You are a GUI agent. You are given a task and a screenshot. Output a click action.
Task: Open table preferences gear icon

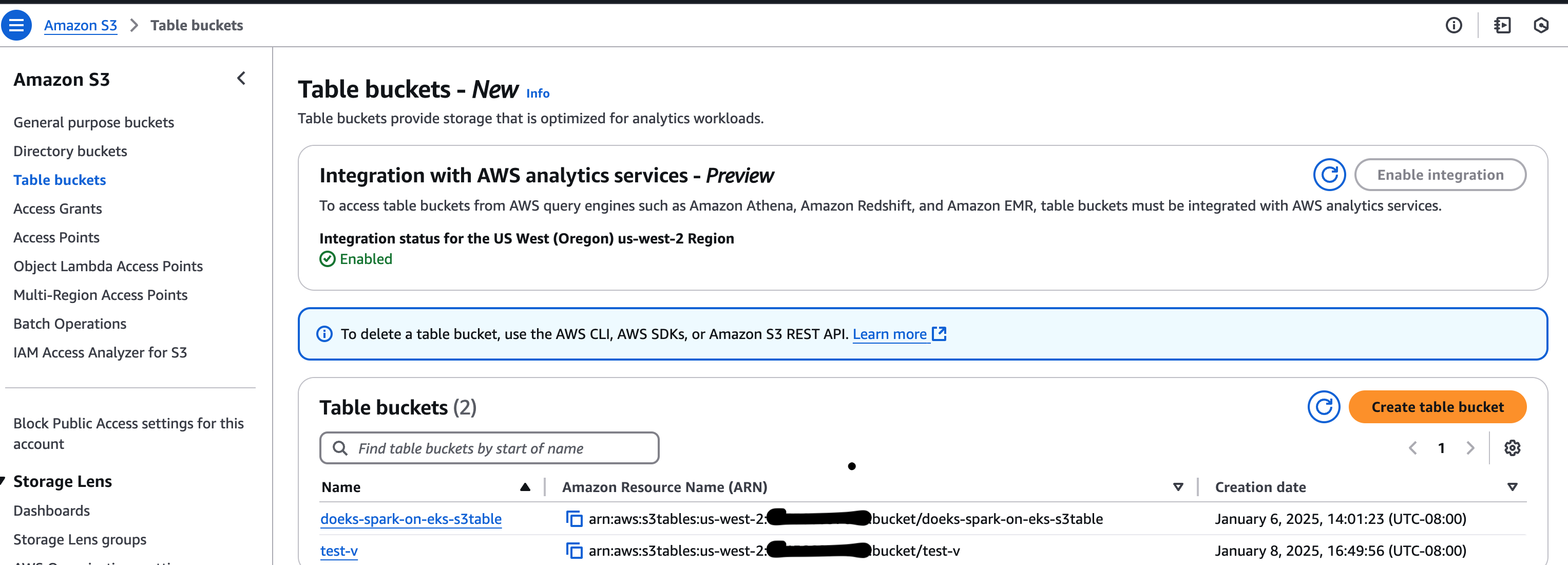pos(1512,448)
